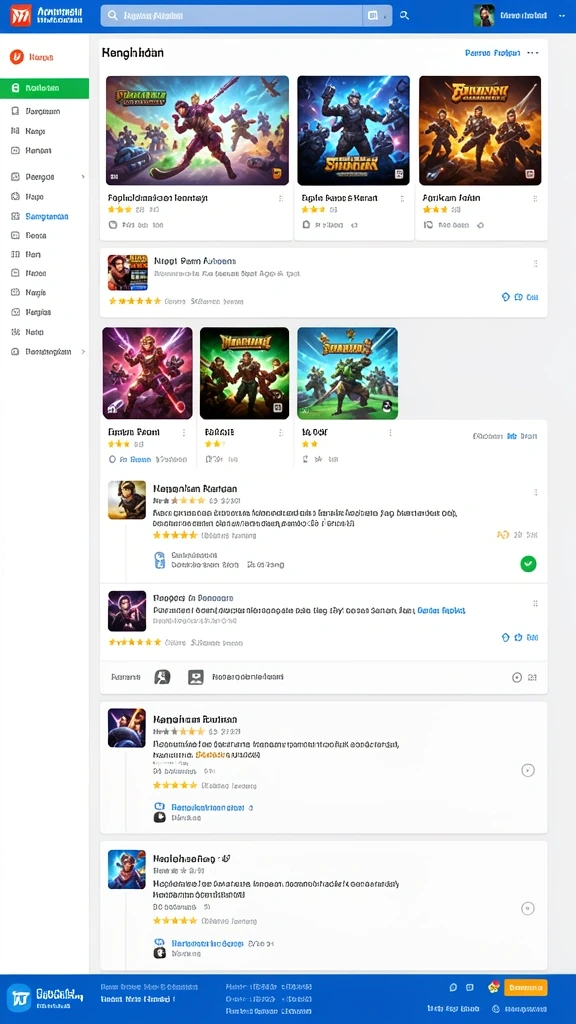Click the orange button in the footer

coord(525,987)
